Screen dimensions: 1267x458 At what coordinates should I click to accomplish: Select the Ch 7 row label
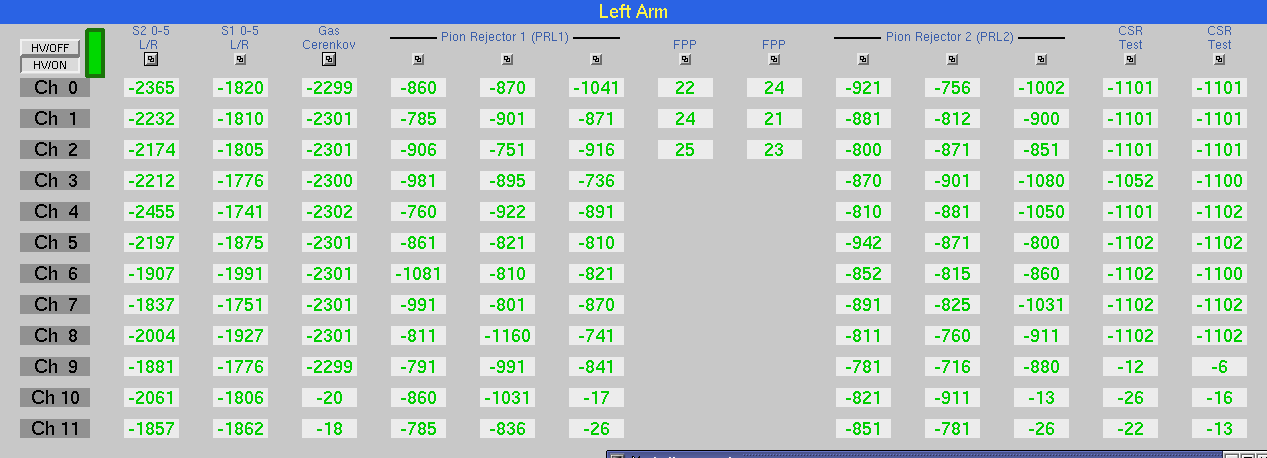pos(55,305)
